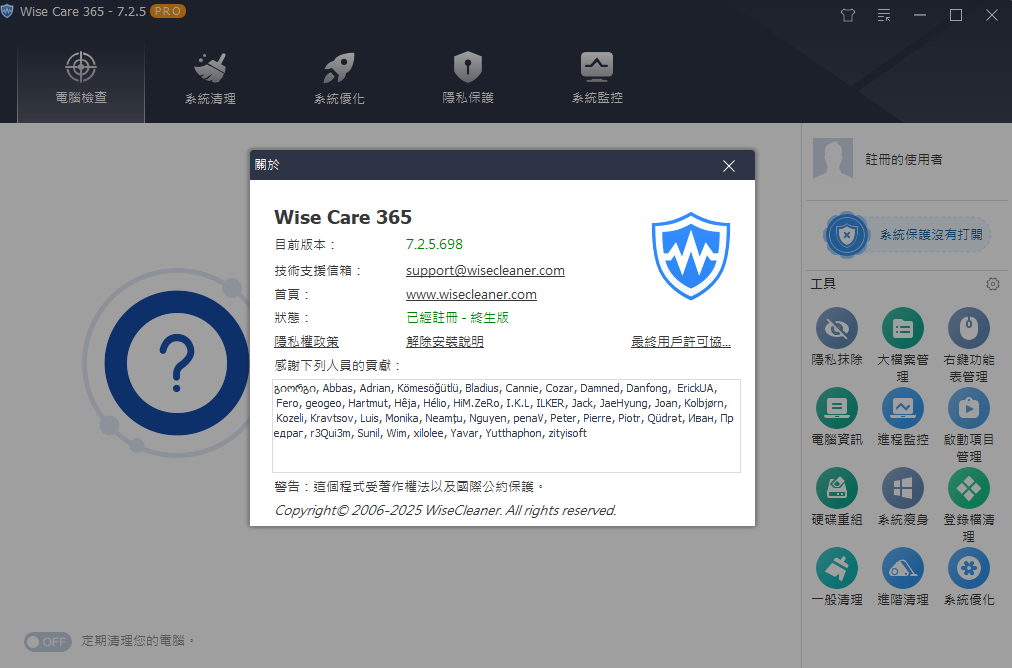
Task: Launch the 大檔案管理 big files manager tool
Action: point(902,345)
